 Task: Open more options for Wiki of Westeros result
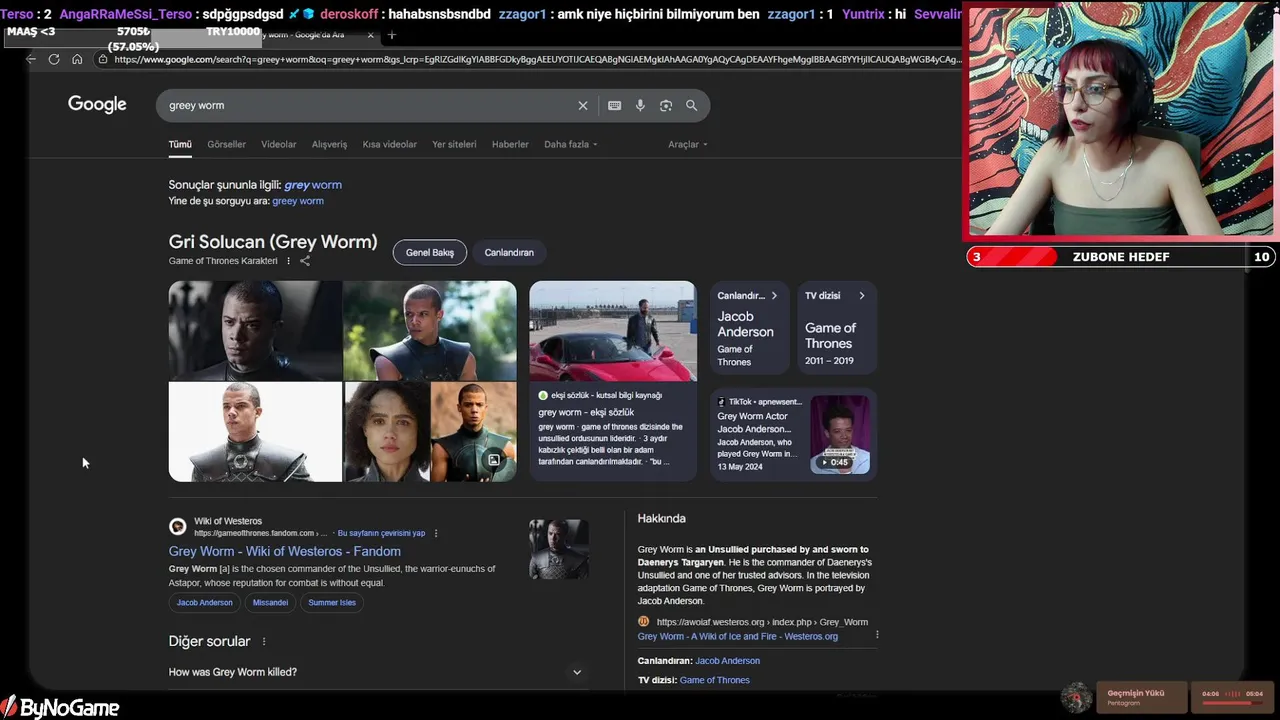pos(436,533)
